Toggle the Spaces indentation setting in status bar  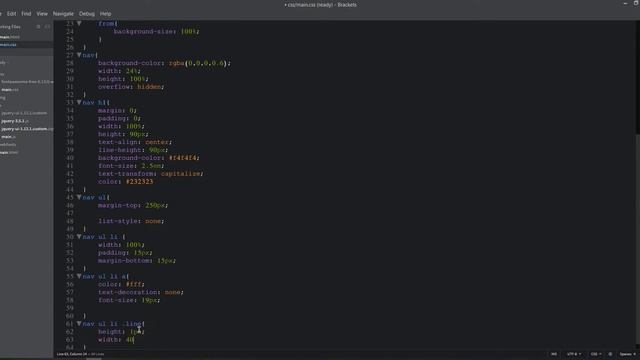[x=628, y=354]
